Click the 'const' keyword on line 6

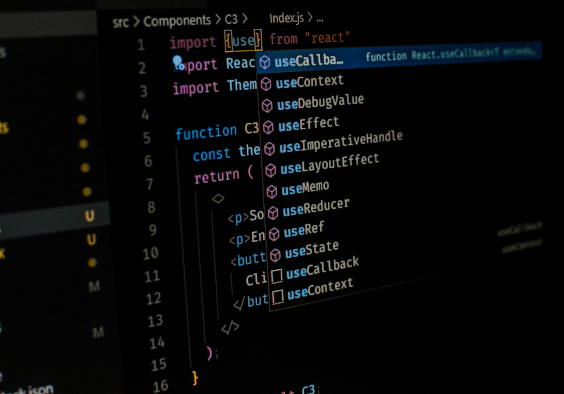click(212, 154)
